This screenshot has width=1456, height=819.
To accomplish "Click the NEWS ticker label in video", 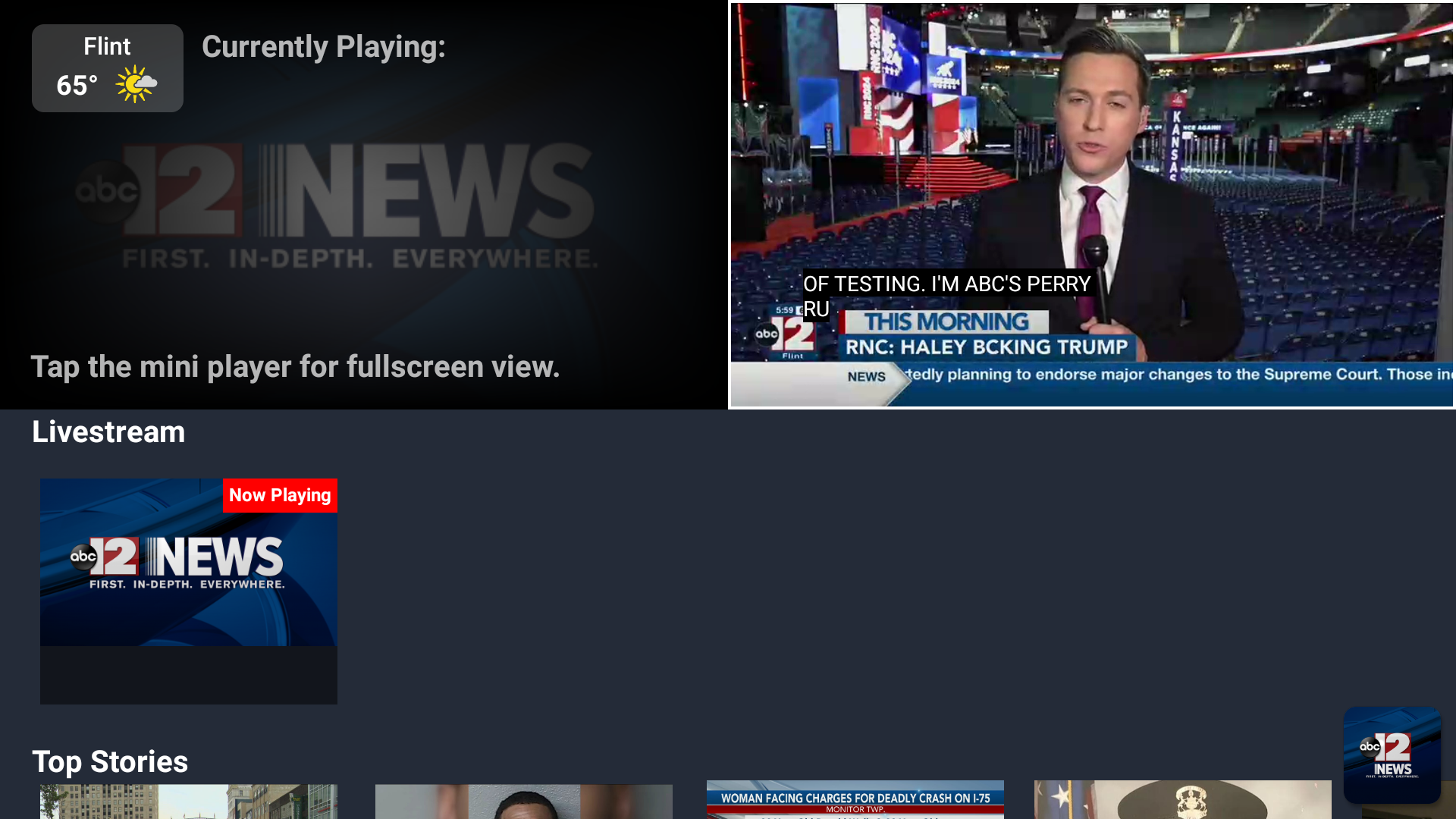I will pyautogui.click(x=867, y=377).
